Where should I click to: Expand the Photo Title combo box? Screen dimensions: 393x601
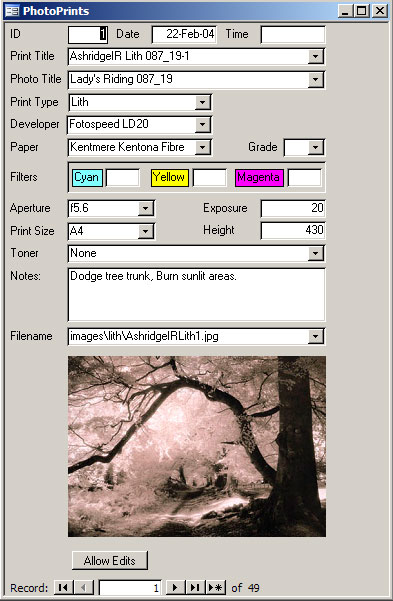pos(315,79)
